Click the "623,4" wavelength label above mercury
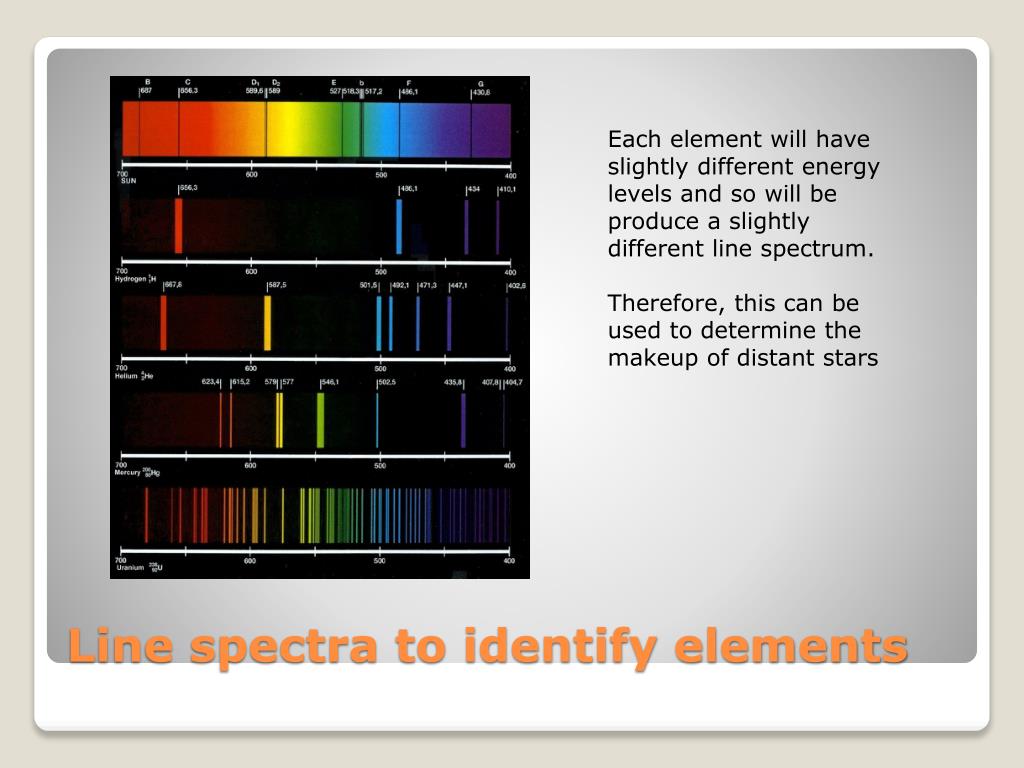The height and width of the screenshot is (768, 1024). click(x=211, y=381)
